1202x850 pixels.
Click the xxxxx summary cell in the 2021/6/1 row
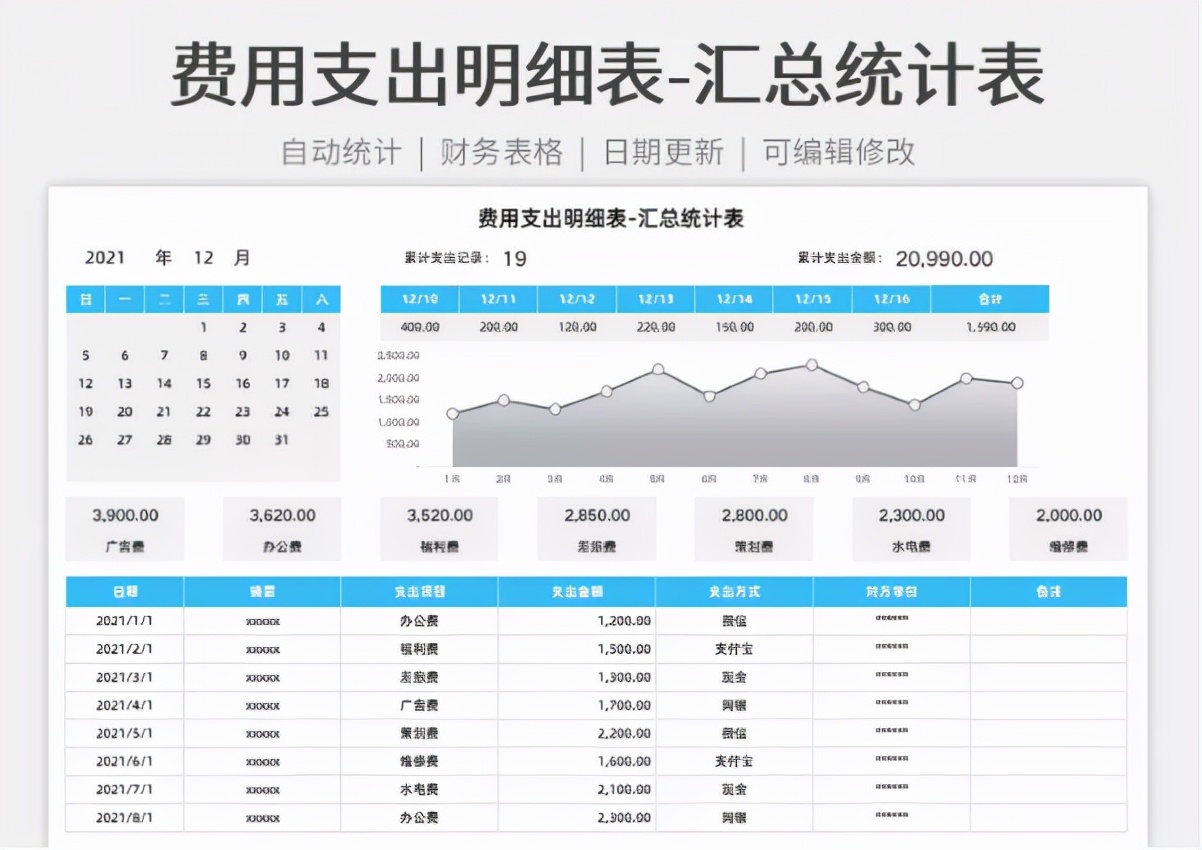pos(262,761)
